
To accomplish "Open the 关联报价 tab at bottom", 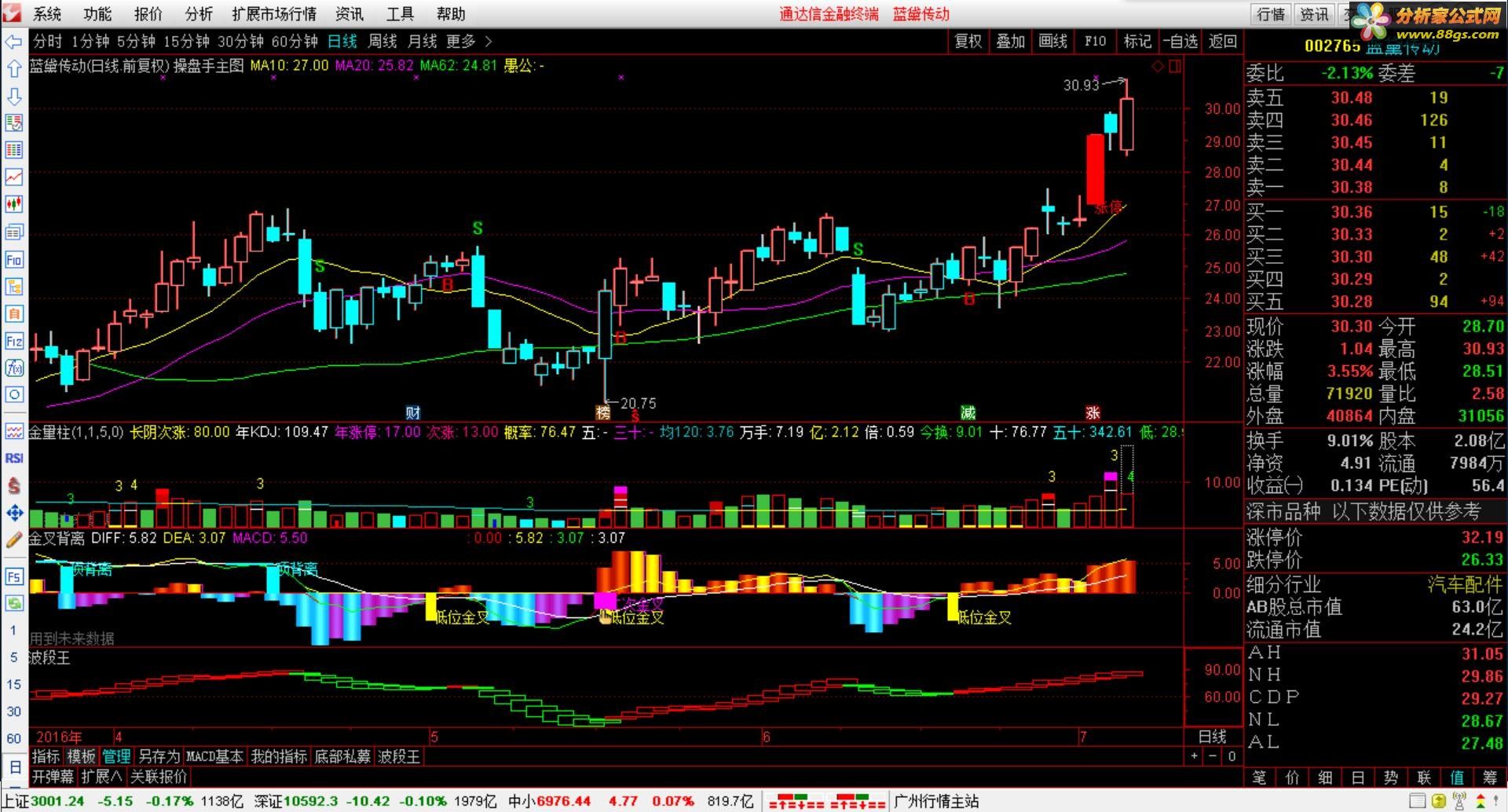I will click(159, 777).
